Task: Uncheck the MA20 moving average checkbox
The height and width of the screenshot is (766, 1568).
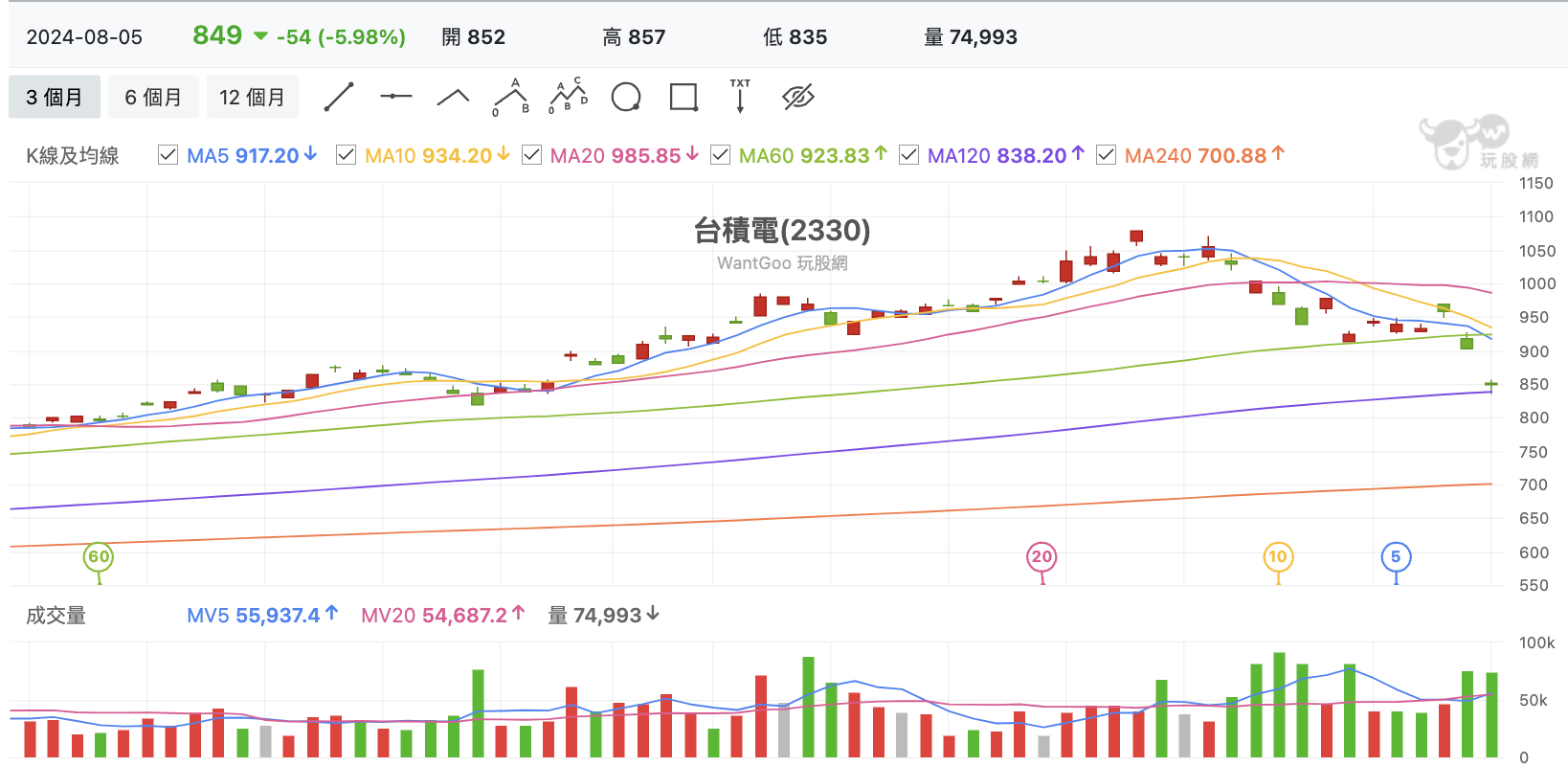Action: pyautogui.click(x=531, y=155)
